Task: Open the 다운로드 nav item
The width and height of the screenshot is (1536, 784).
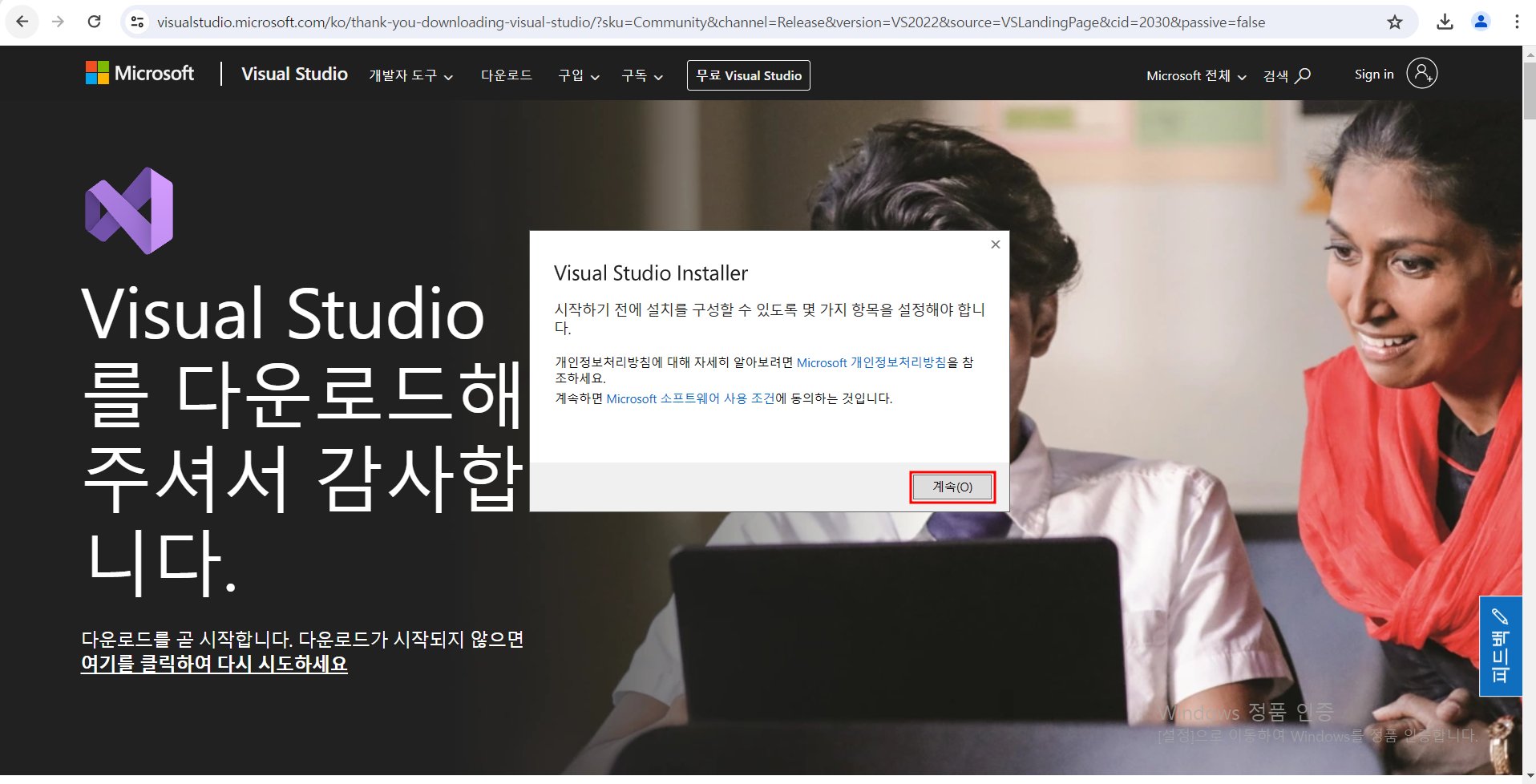Action: 506,75
